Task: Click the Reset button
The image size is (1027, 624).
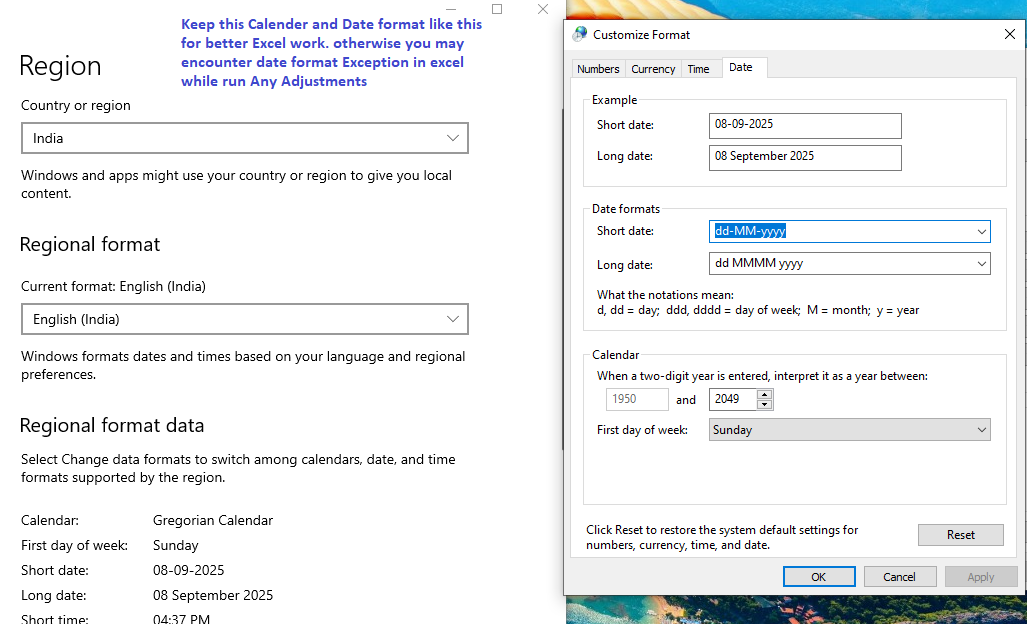Action: pos(960,535)
